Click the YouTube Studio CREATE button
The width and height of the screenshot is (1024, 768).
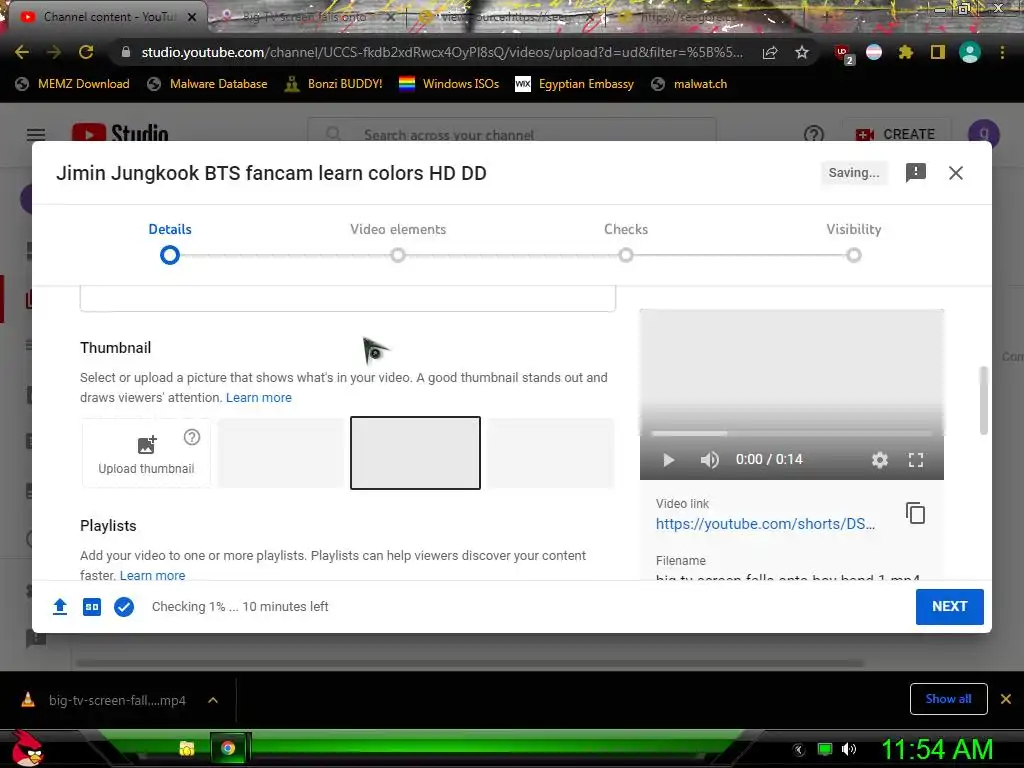tap(895, 134)
